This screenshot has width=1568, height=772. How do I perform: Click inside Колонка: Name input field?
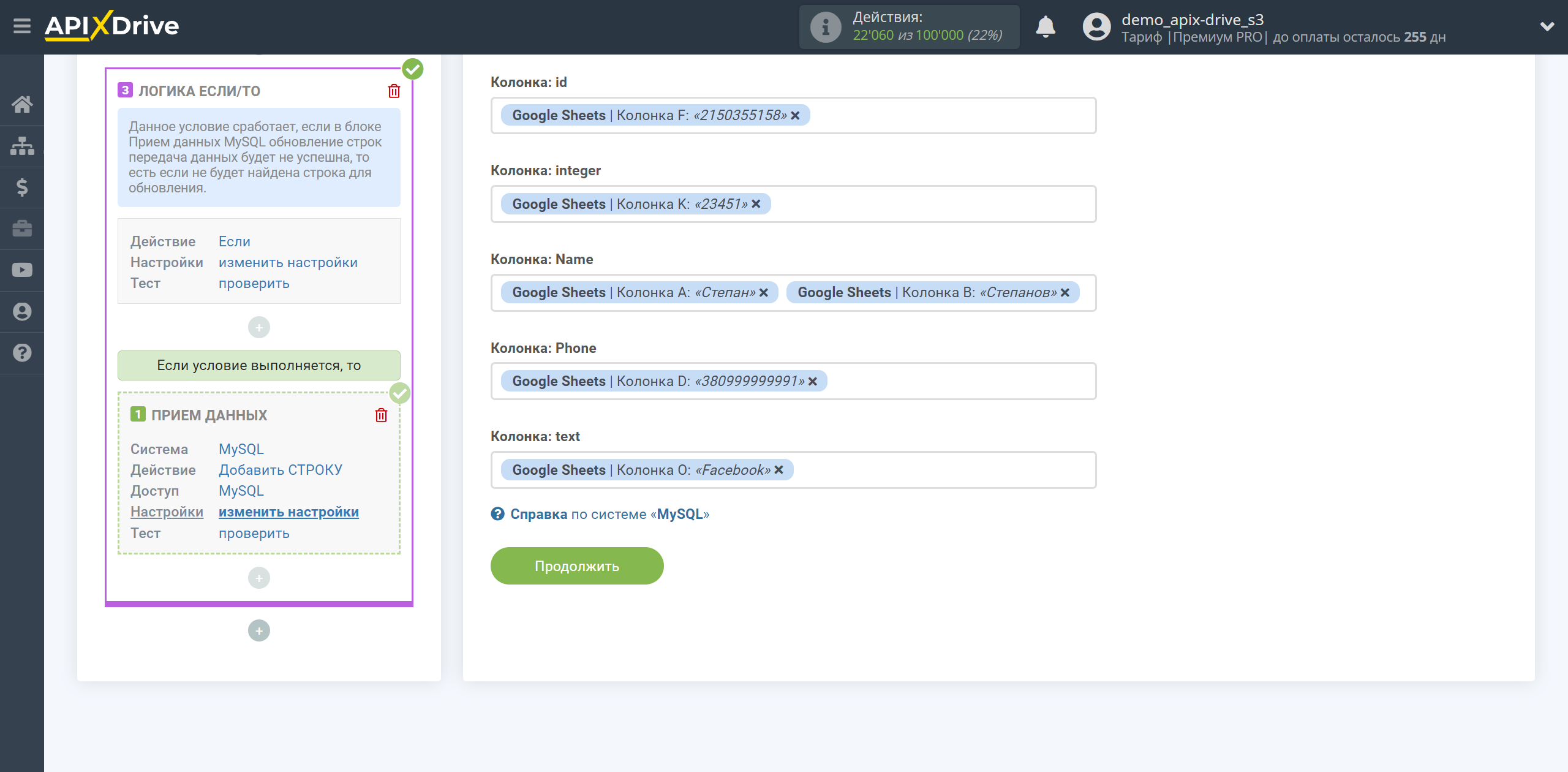pos(793,293)
